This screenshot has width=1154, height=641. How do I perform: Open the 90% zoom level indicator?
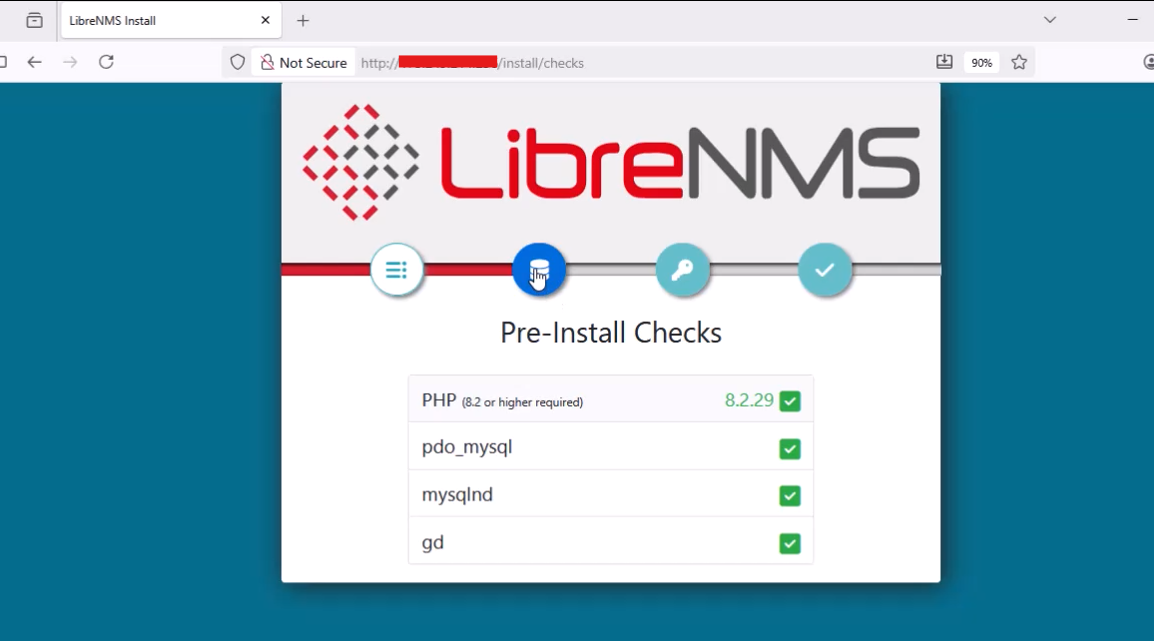coord(981,63)
